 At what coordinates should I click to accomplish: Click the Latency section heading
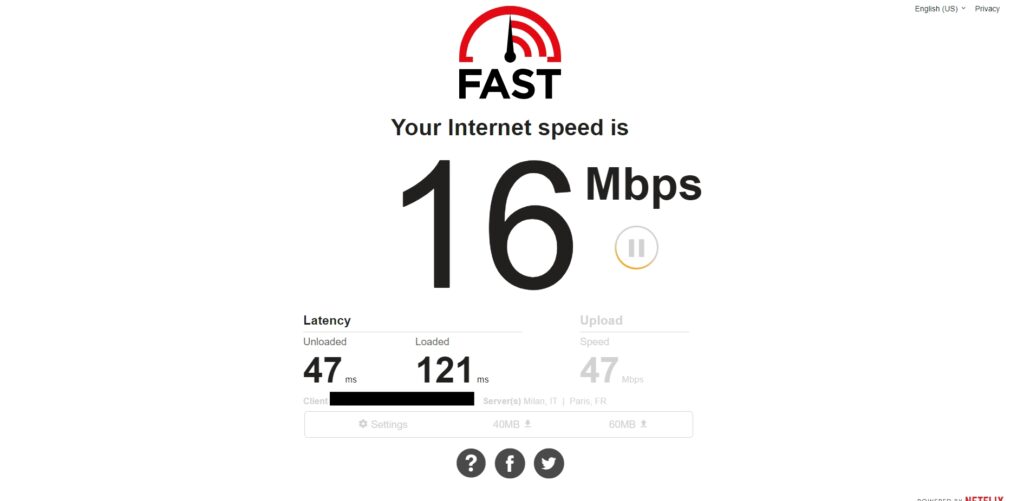[x=327, y=320]
